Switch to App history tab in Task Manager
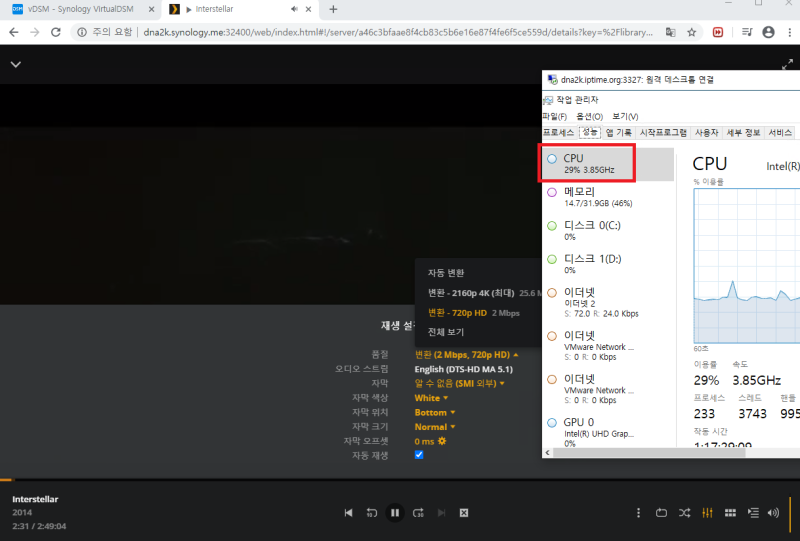This screenshot has height=541, width=800. point(618,133)
